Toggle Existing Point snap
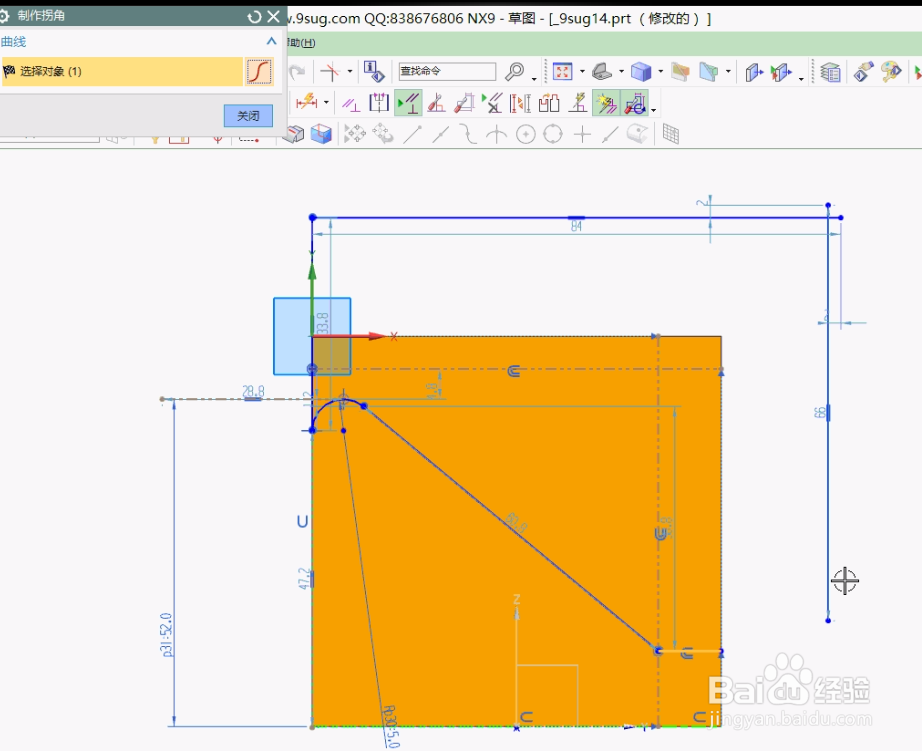This screenshot has height=751, width=922. pyautogui.click(x=582, y=135)
